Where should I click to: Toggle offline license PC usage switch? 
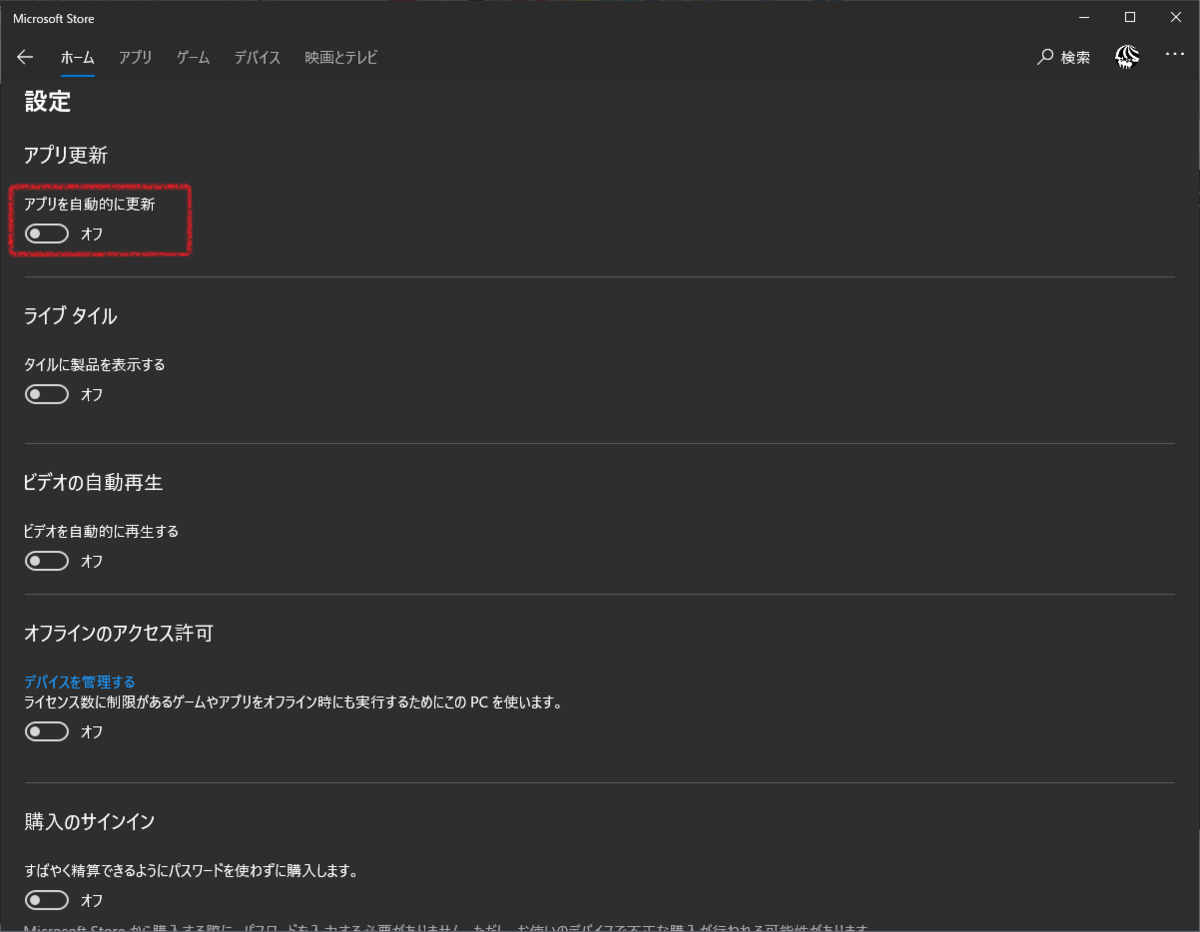coord(47,732)
